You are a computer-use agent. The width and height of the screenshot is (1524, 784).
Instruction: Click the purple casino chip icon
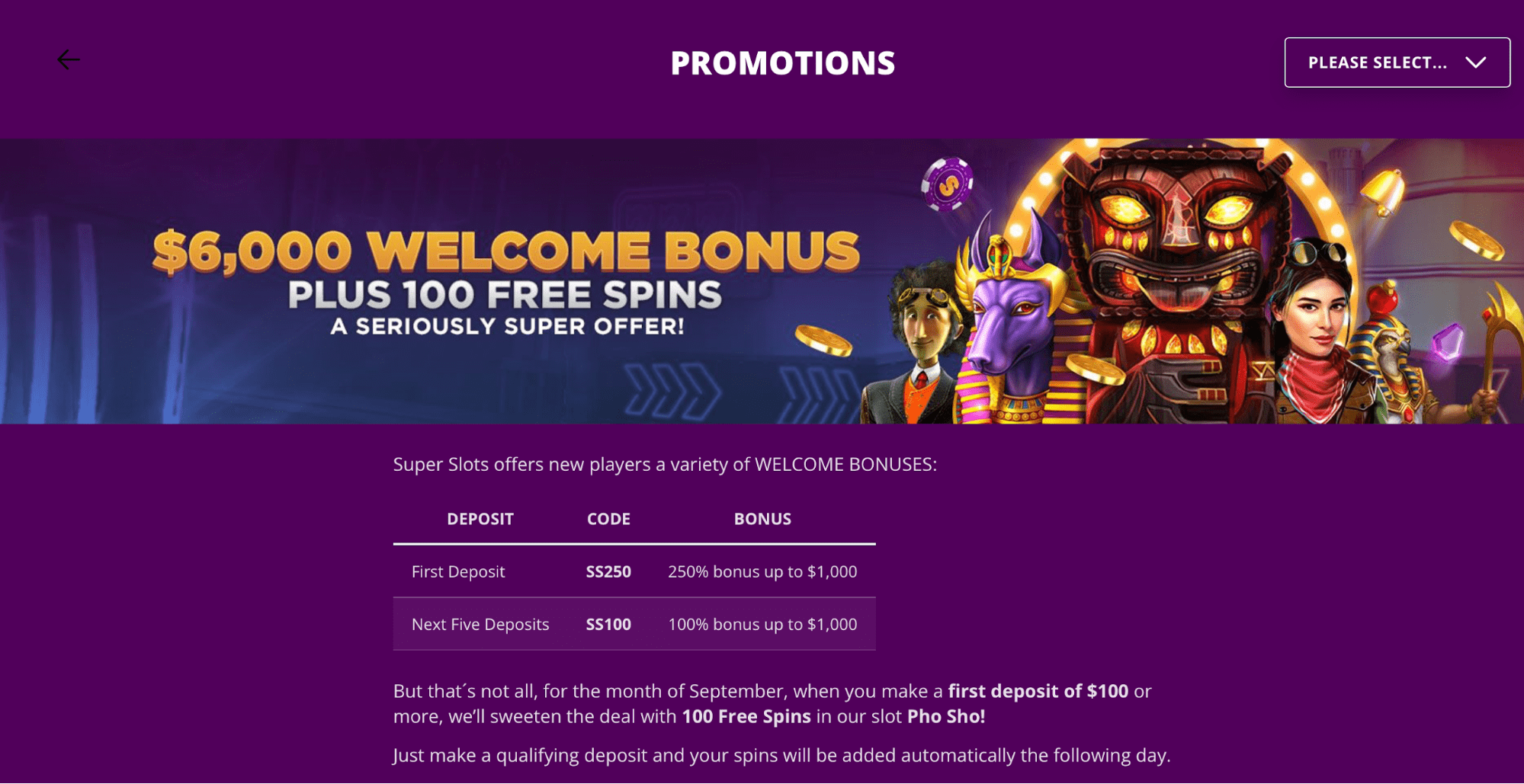point(947,184)
